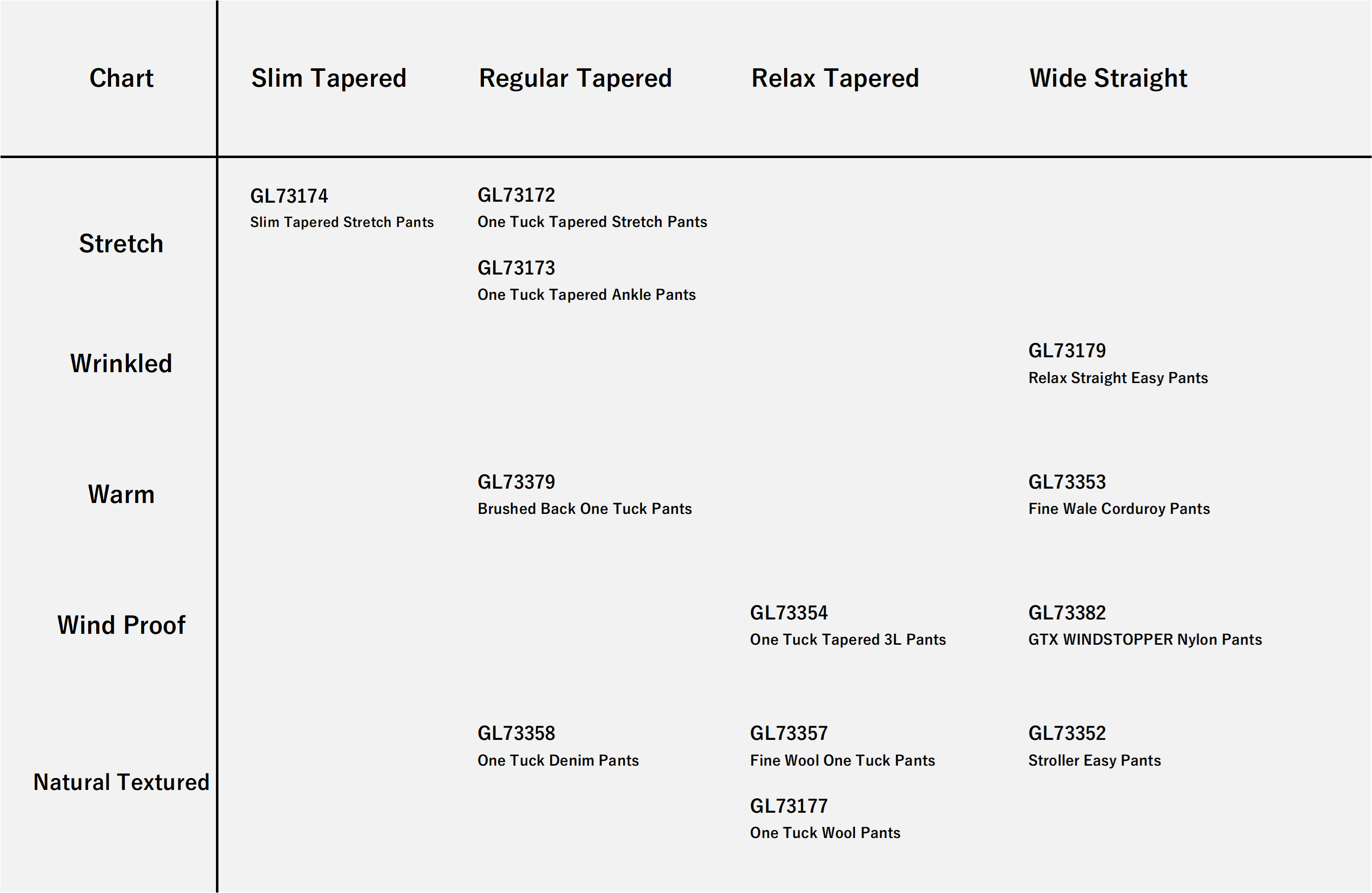Open GL73179 Relax Straight Easy Pants
The height and width of the screenshot is (893, 1372).
1118,363
